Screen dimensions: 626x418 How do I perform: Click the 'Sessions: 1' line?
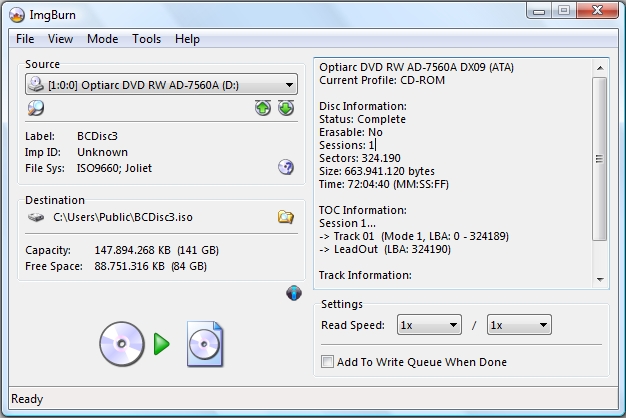(347, 145)
